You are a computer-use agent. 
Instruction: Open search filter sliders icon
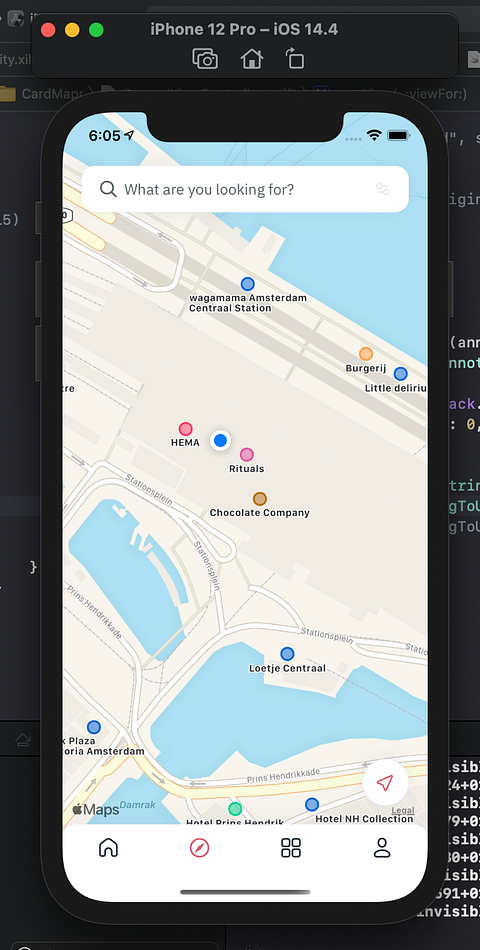[382, 189]
